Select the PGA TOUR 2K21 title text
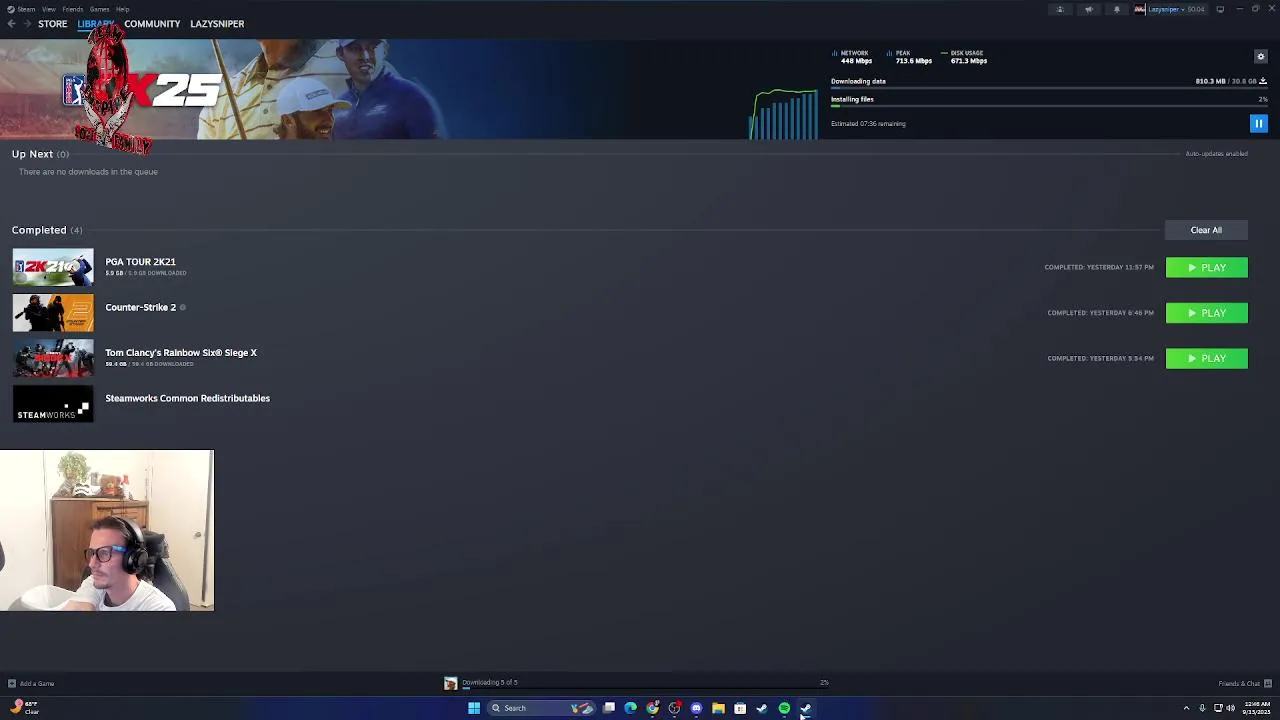Screen dimensions: 1280x720 tap(140, 262)
